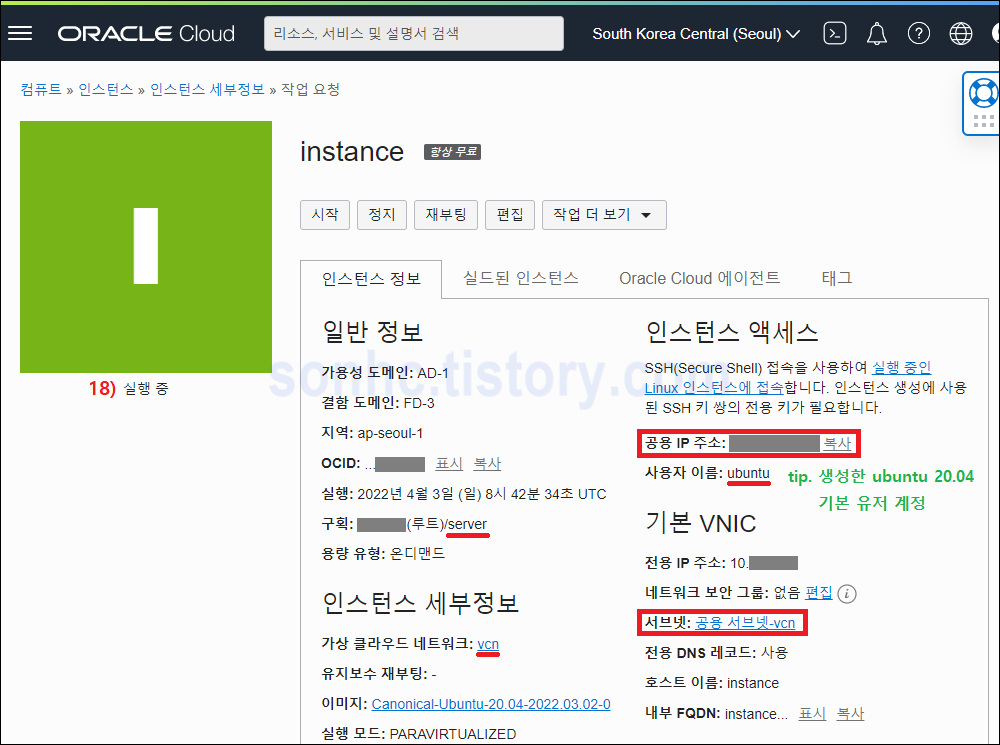
Task: Copy the OCID with 복사 link
Action: pos(487,464)
